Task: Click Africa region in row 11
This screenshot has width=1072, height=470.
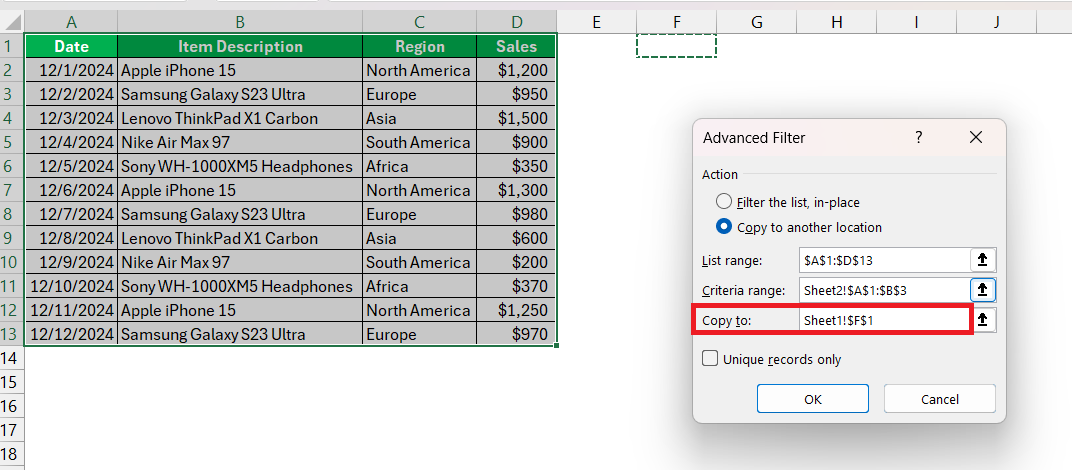Action: click(x=420, y=287)
